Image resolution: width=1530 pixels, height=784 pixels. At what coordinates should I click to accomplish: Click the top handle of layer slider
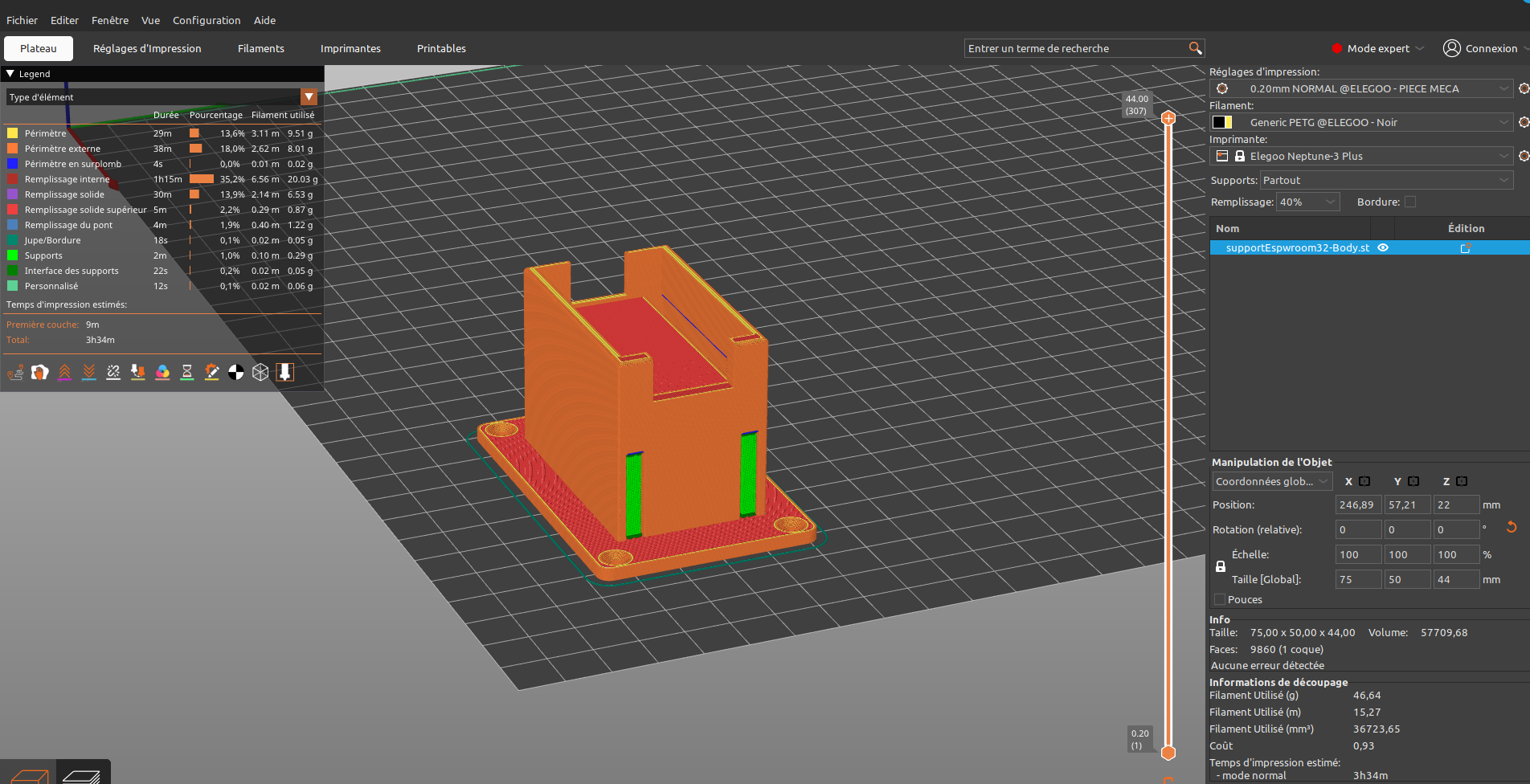tap(1168, 118)
